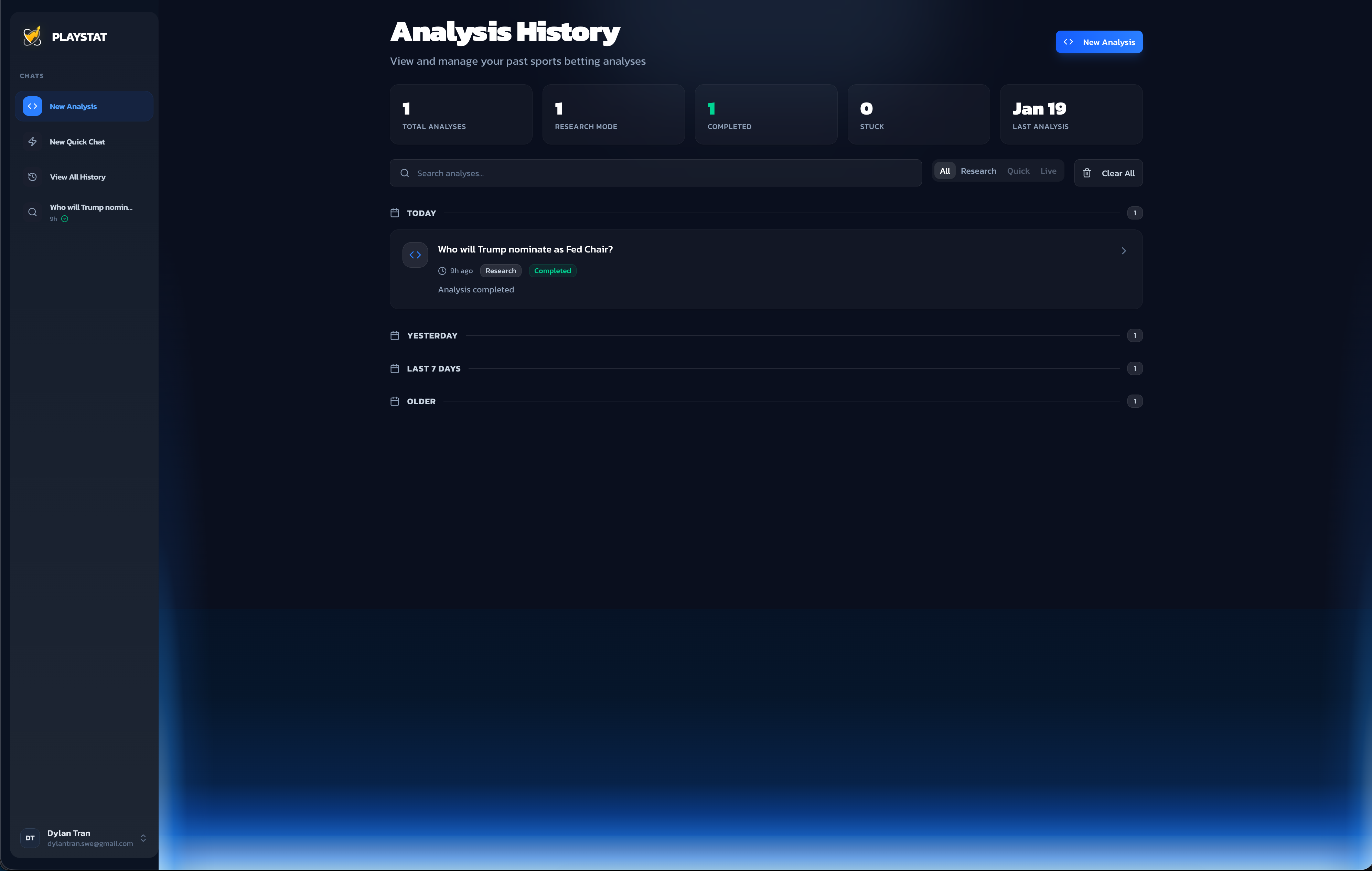Click the New Analysis button at top right

pos(1098,42)
